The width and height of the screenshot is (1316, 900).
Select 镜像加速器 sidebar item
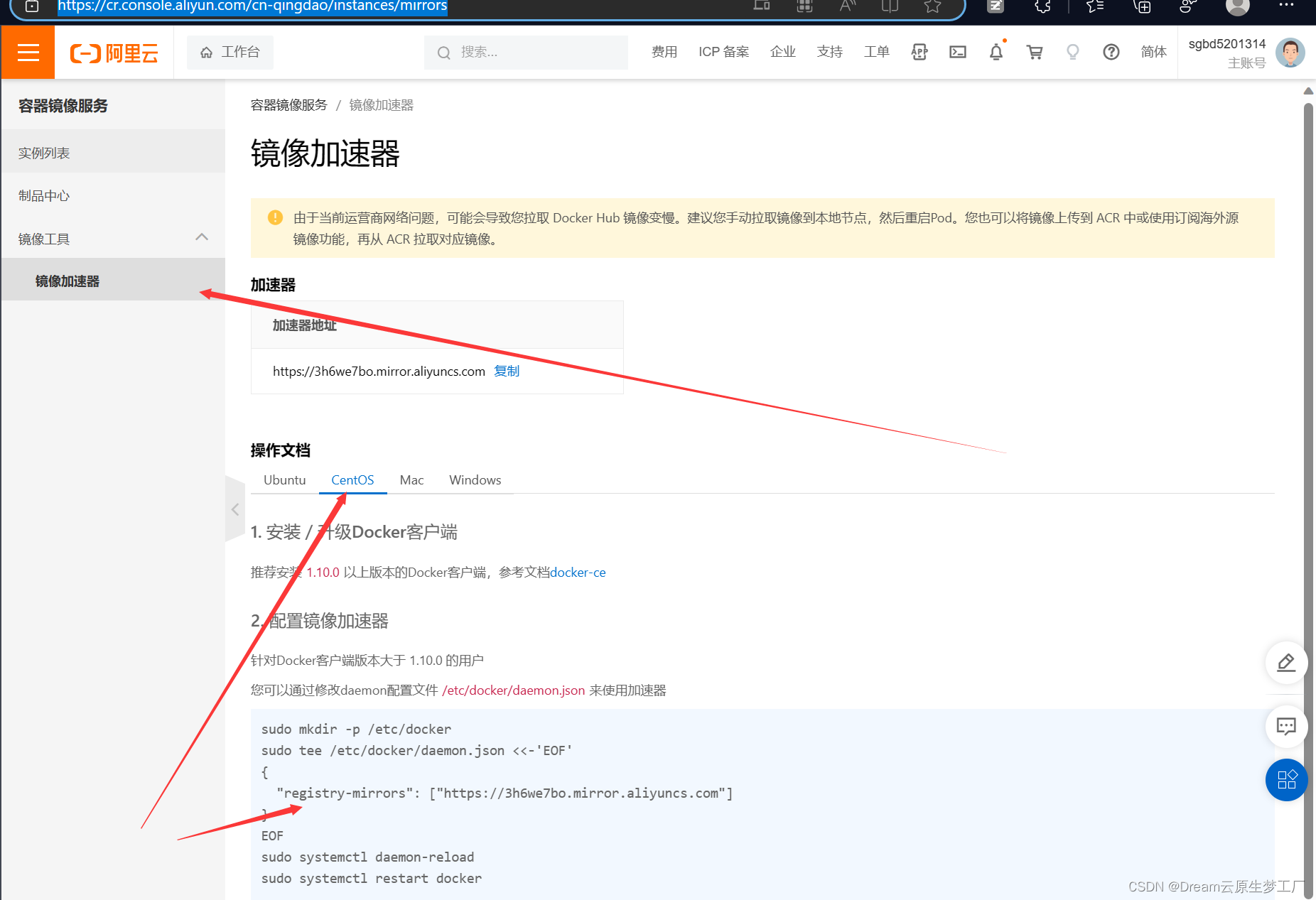pos(114,281)
